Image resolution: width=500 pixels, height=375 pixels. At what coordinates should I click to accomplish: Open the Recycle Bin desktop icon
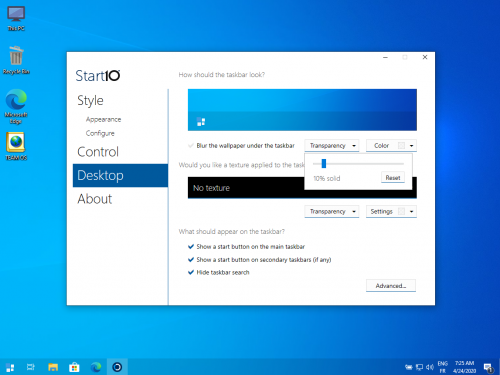(16, 60)
